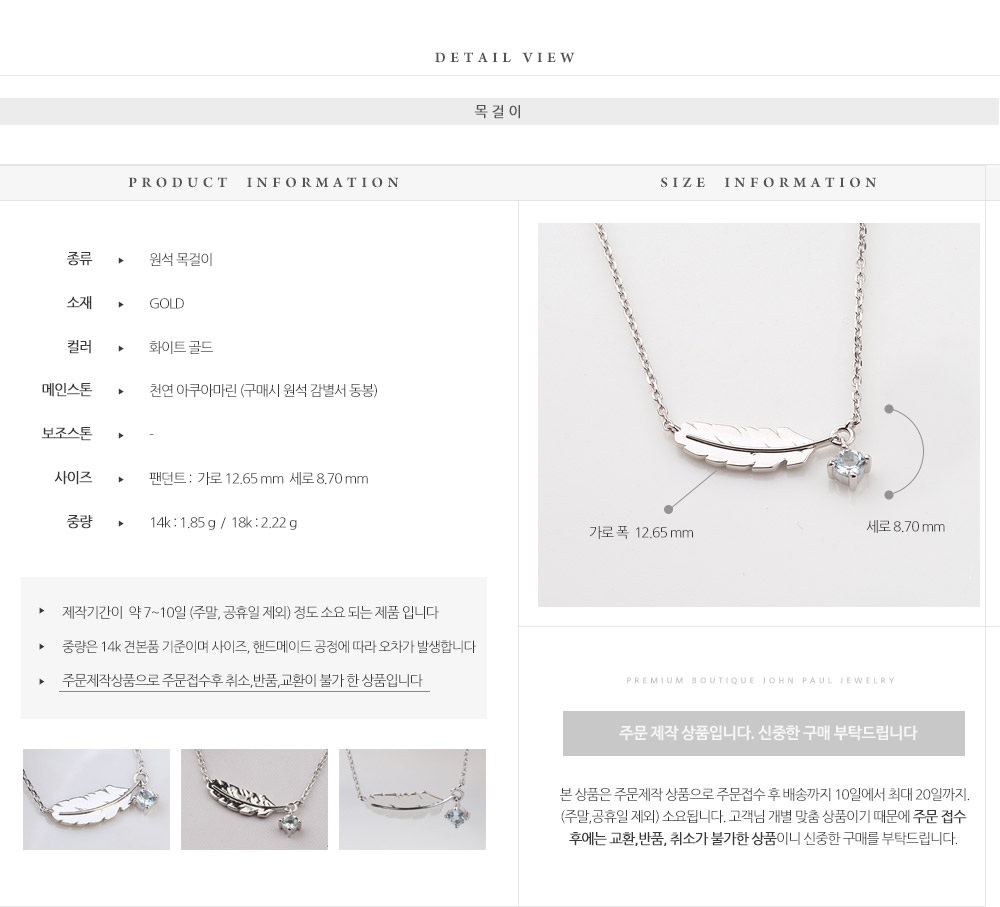Click the arrow beside 메인스톤 label
1000x907 pixels.
click(x=121, y=391)
